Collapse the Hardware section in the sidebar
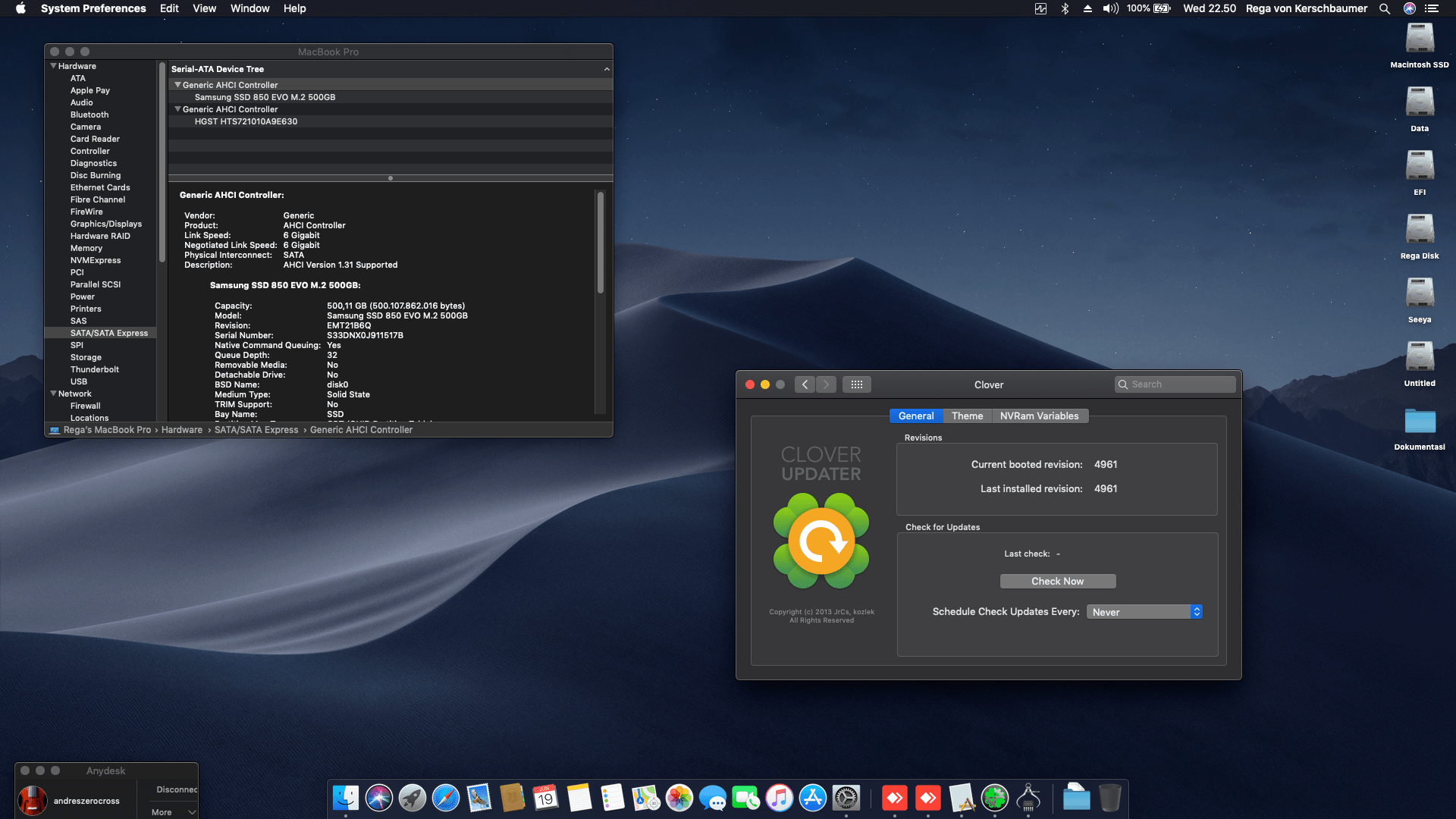Screen dimensions: 1456x819 52,66
